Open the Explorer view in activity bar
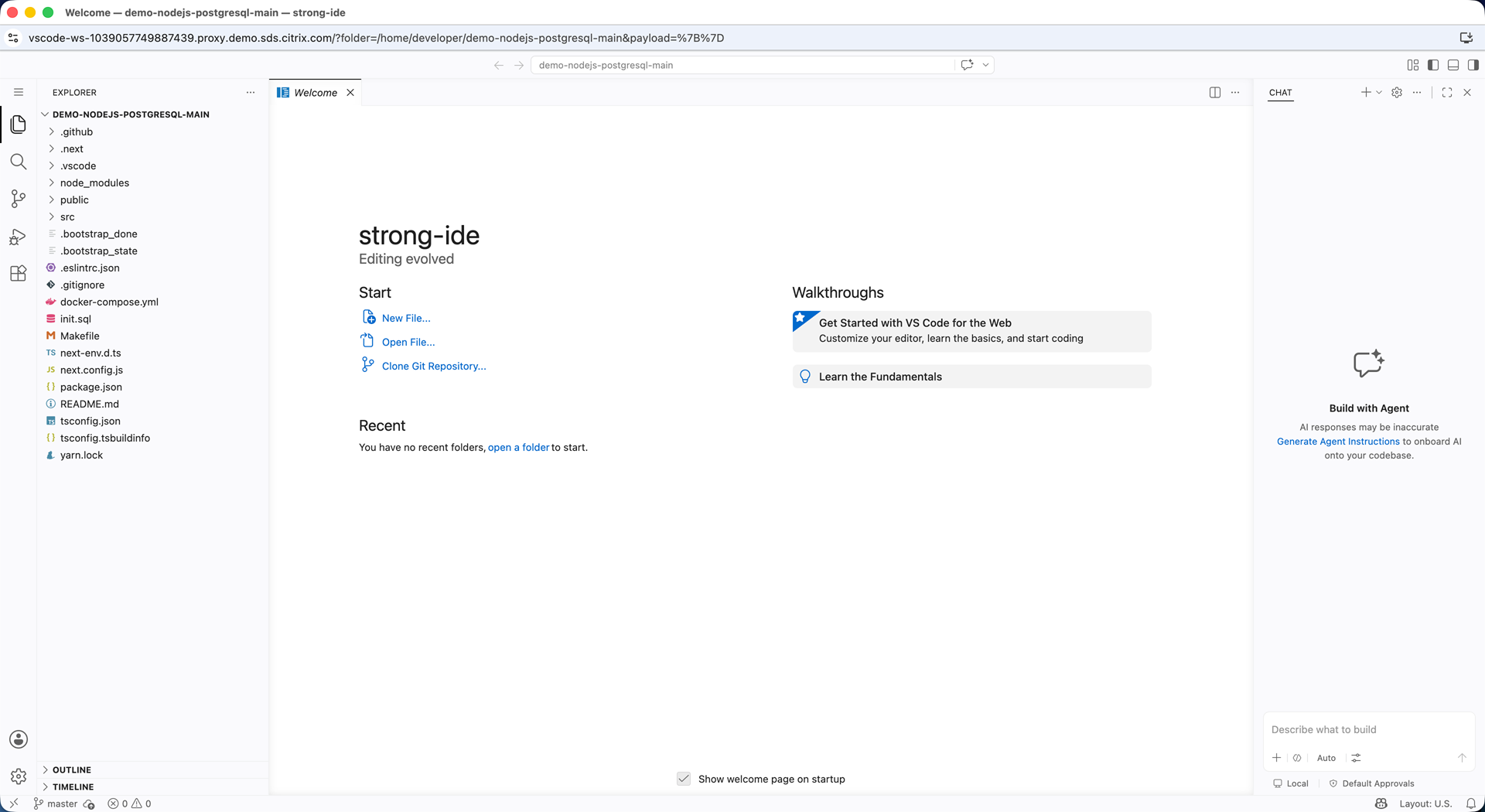This screenshot has height=812, width=1485. [x=19, y=124]
